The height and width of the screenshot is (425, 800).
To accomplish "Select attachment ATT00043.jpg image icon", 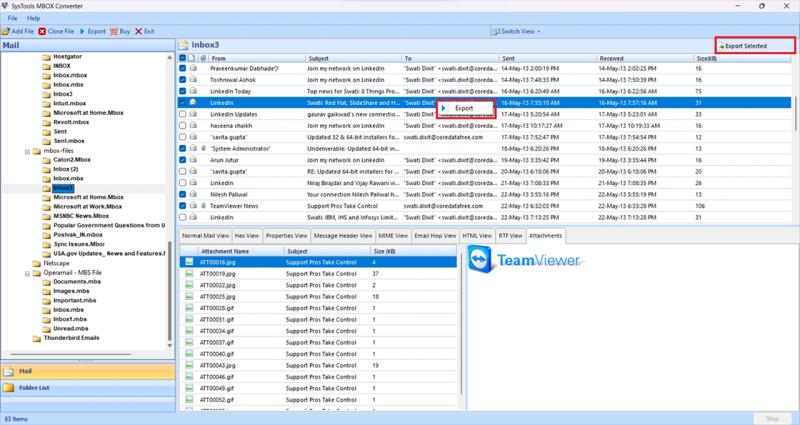I will [x=189, y=365].
